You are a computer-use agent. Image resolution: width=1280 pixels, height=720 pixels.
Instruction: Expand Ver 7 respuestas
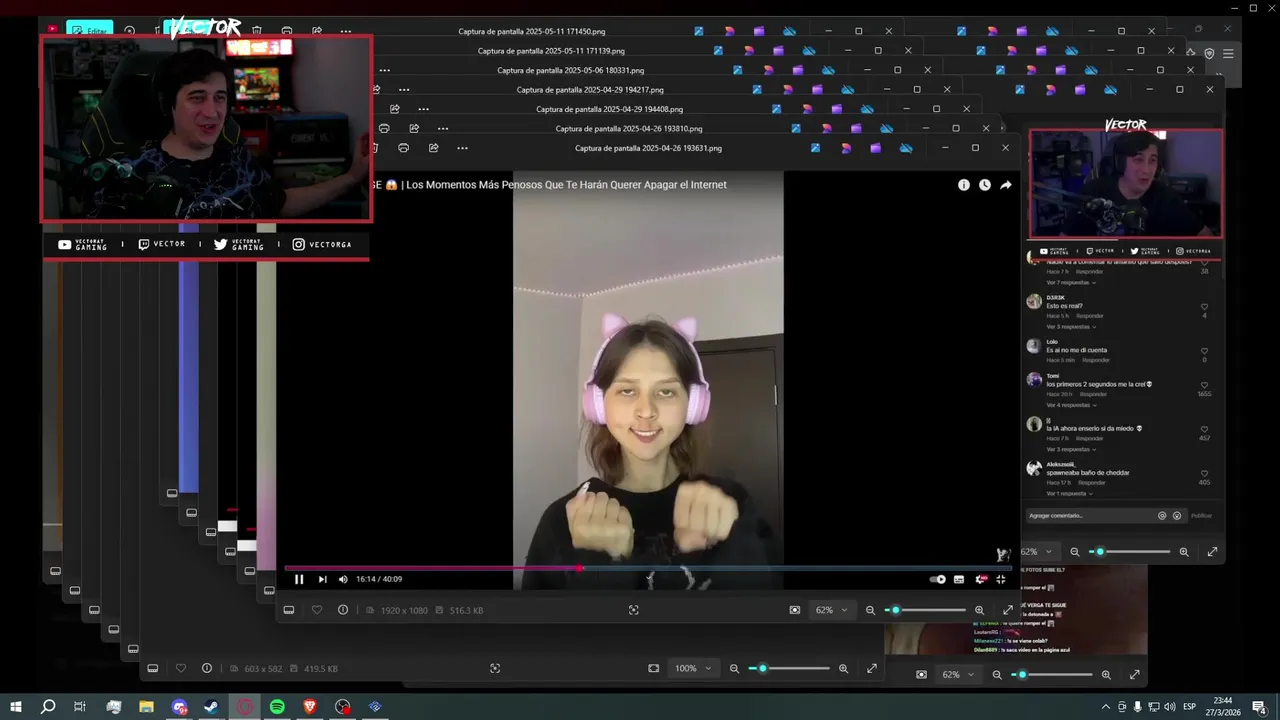[1071, 283]
